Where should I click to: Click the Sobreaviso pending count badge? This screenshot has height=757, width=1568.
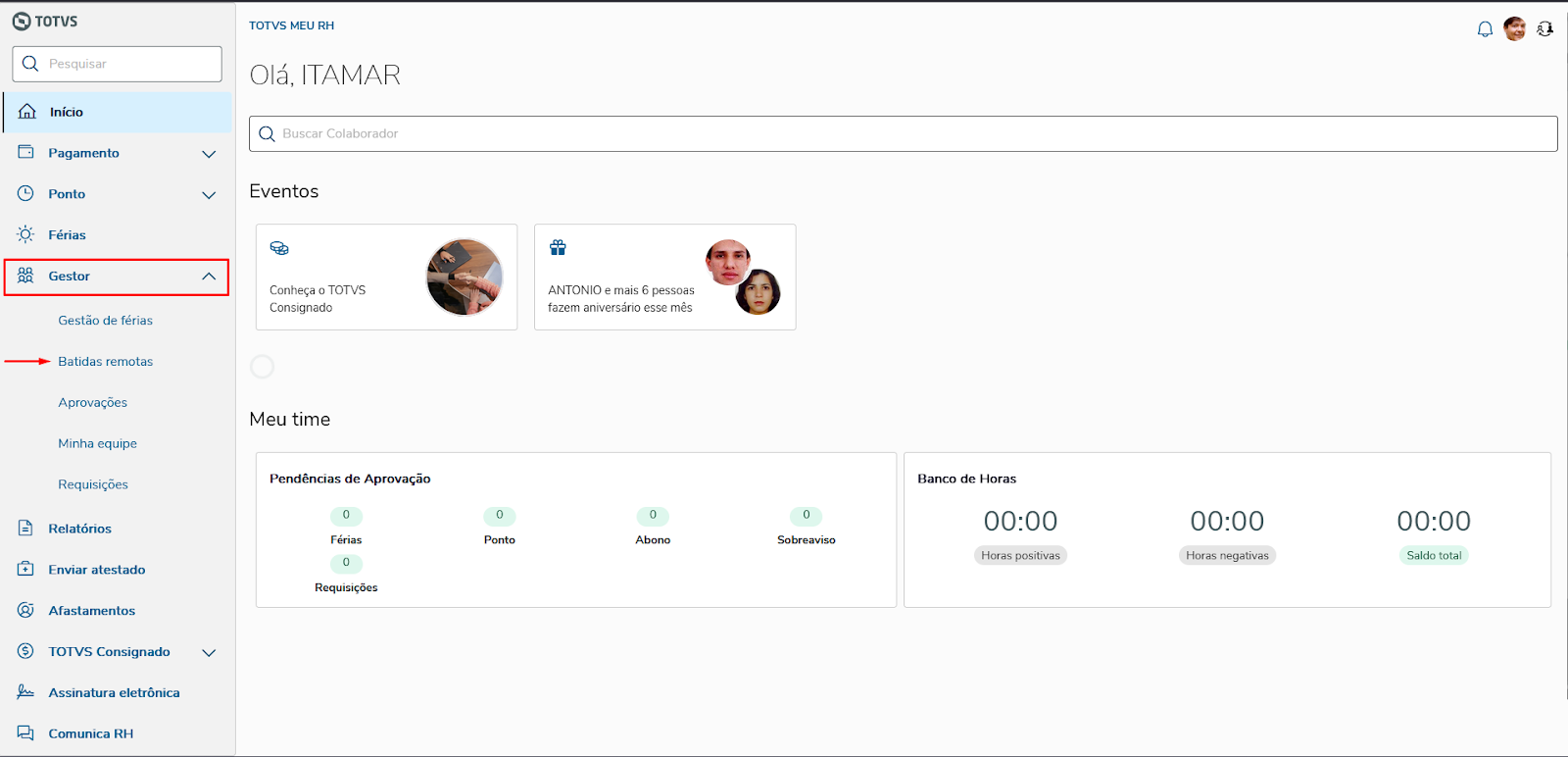tap(807, 515)
